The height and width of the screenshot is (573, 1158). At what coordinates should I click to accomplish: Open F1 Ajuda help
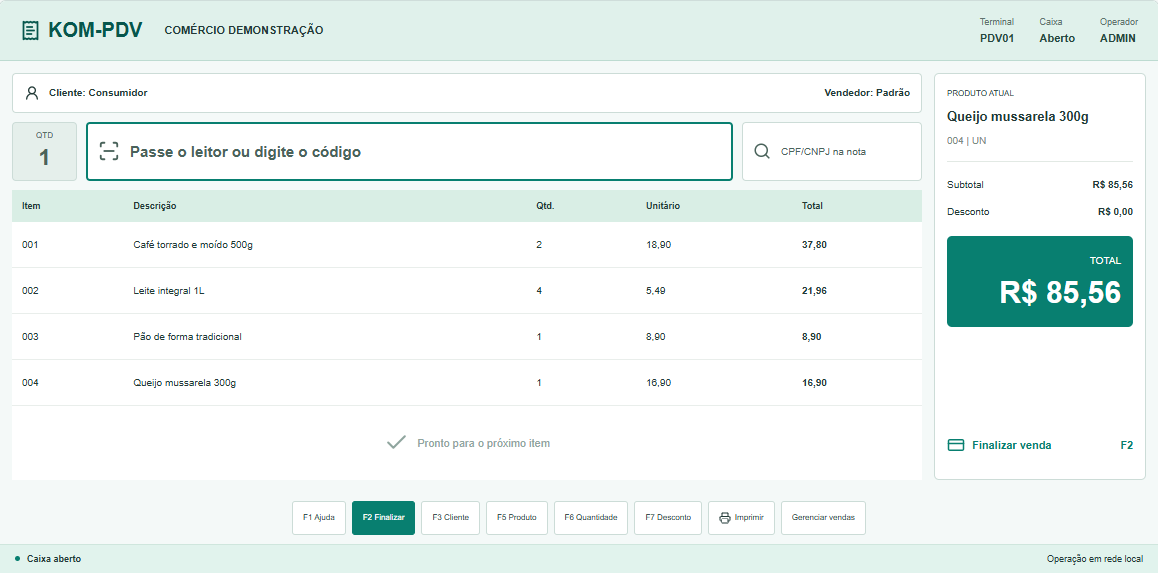click(x=319, y=518)
